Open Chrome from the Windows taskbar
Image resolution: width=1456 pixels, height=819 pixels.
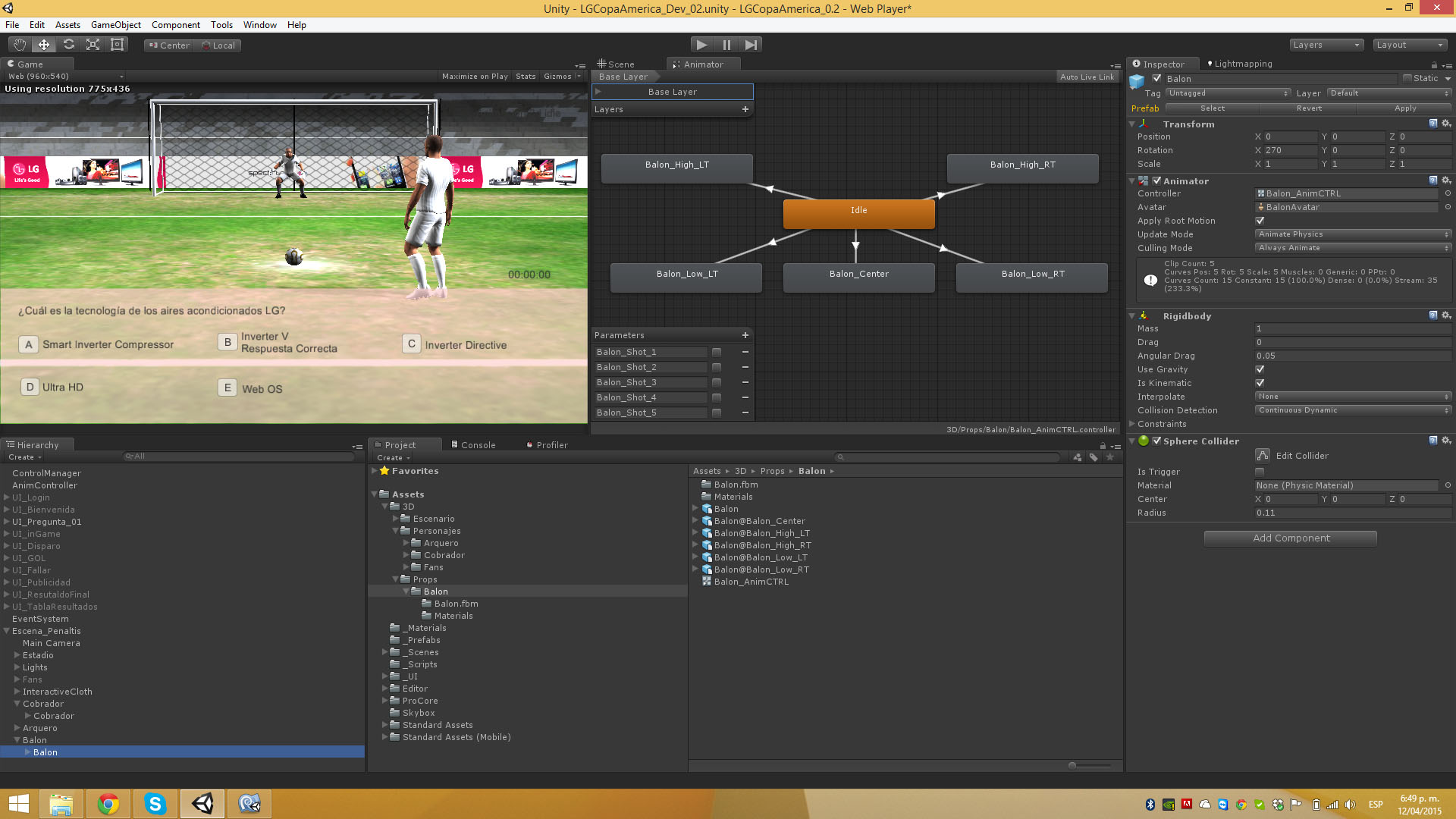[x=108, y=803]
